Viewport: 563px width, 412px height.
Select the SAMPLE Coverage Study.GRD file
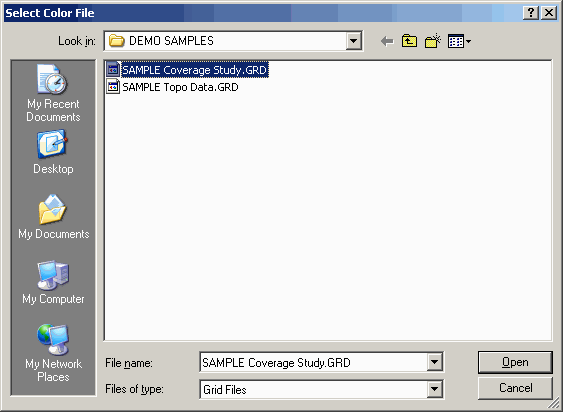pyautogui.click(x=194, y=70)
